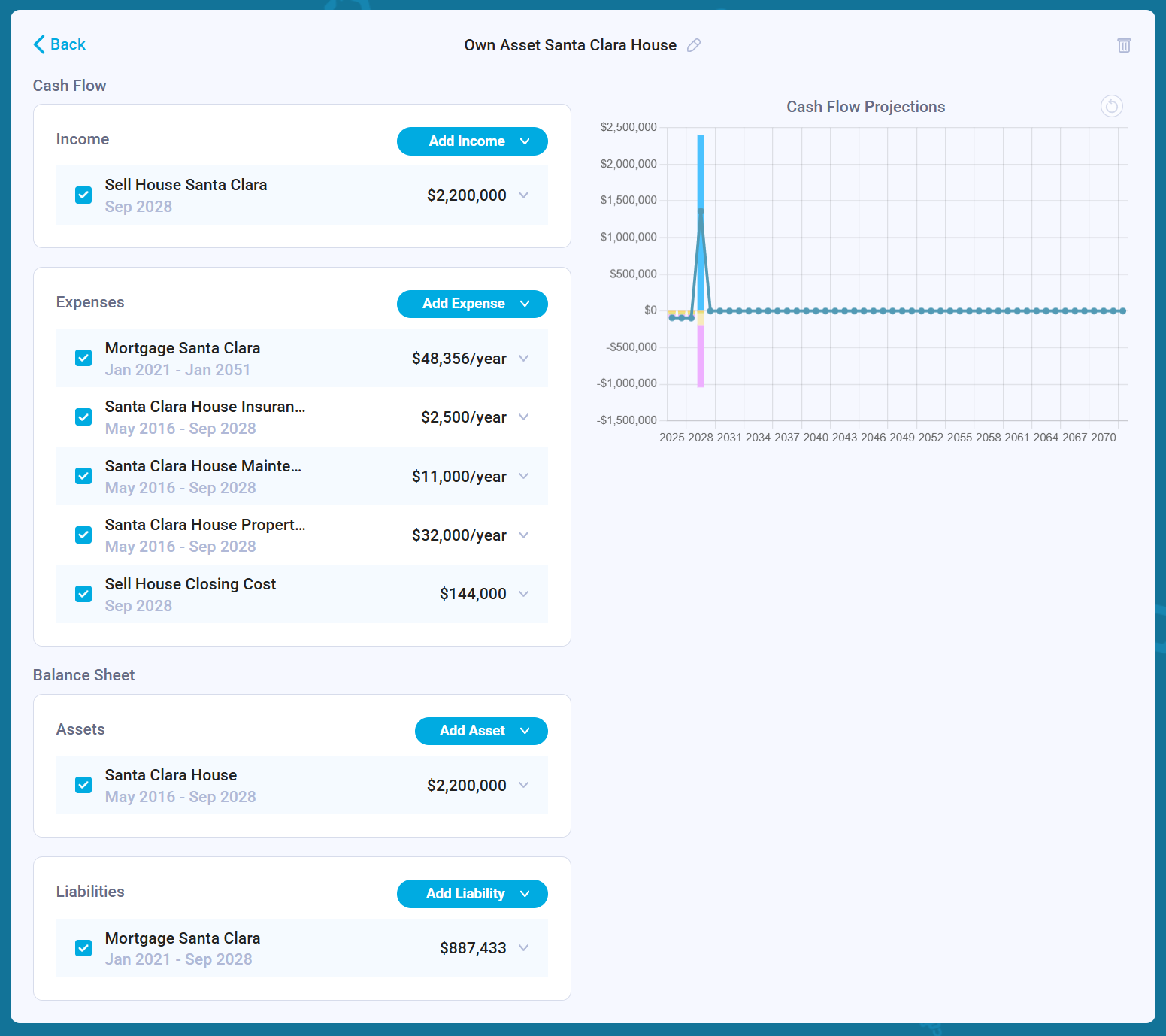The width and height of the screenshot is (1166, 1036).
Task: Expand the $11,000/year maintenance row chevron
Action: point(524,476)
